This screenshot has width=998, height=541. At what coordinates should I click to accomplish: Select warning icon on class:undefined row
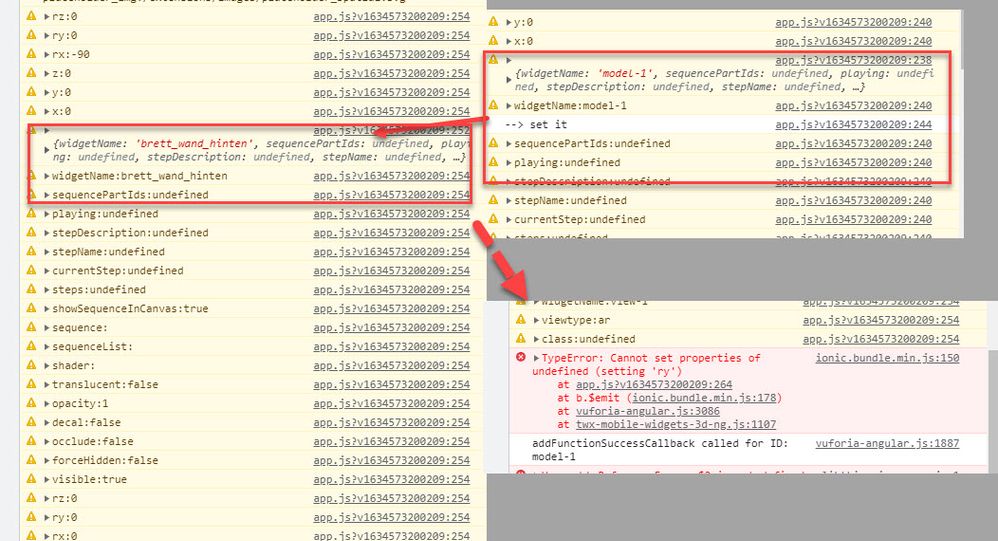click(521, 339)
